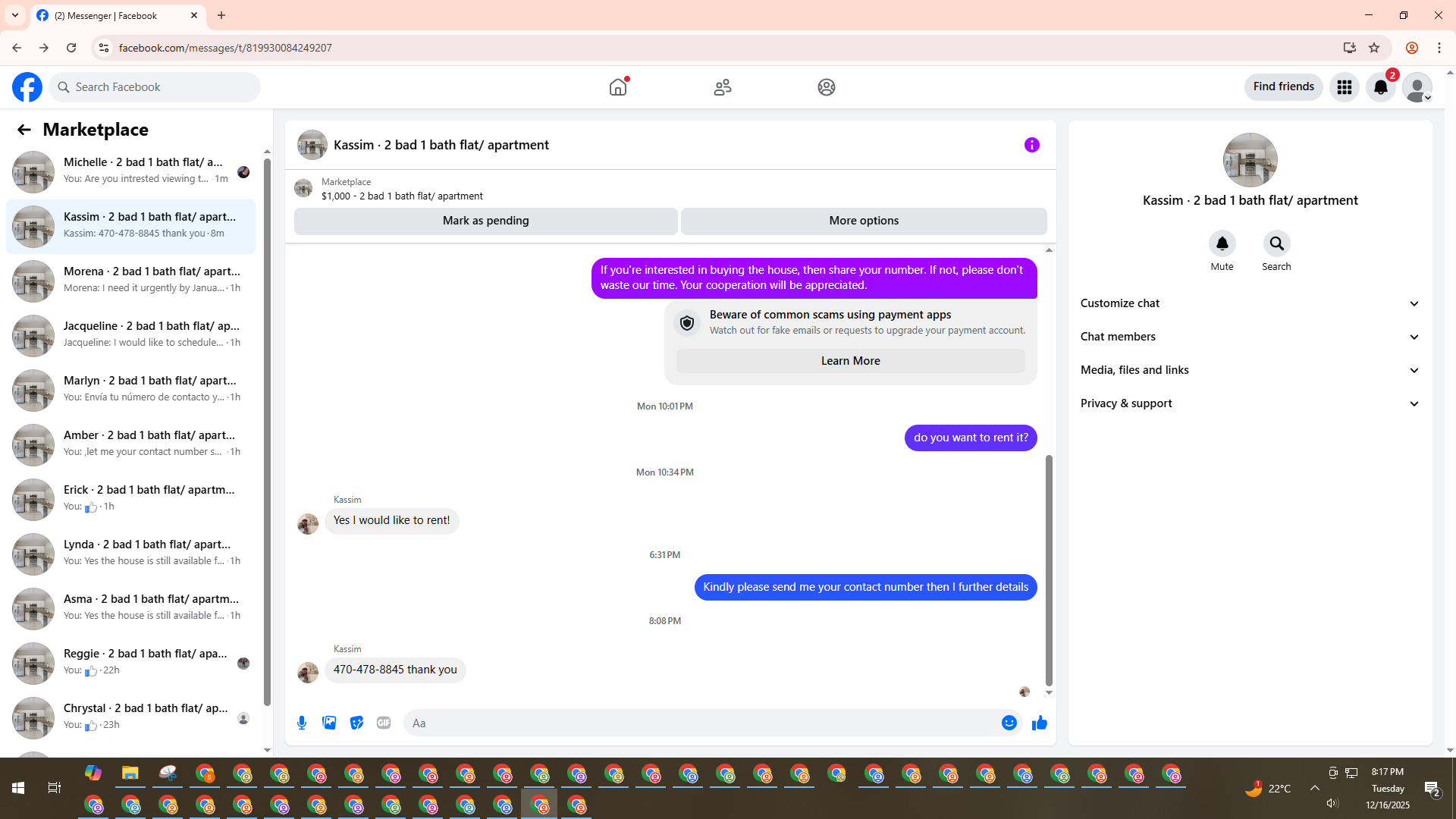Click Mark as pending button

click(x=486, y=221)
